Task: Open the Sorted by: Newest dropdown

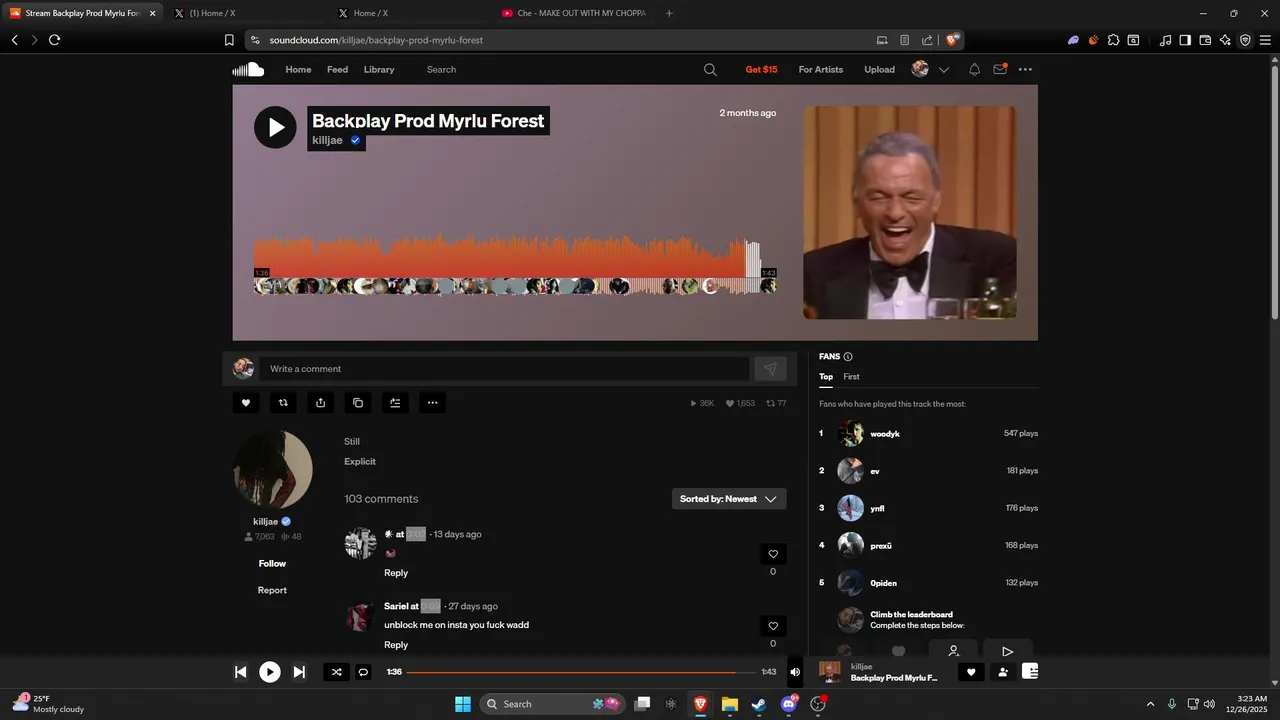Action: point(729,499)
